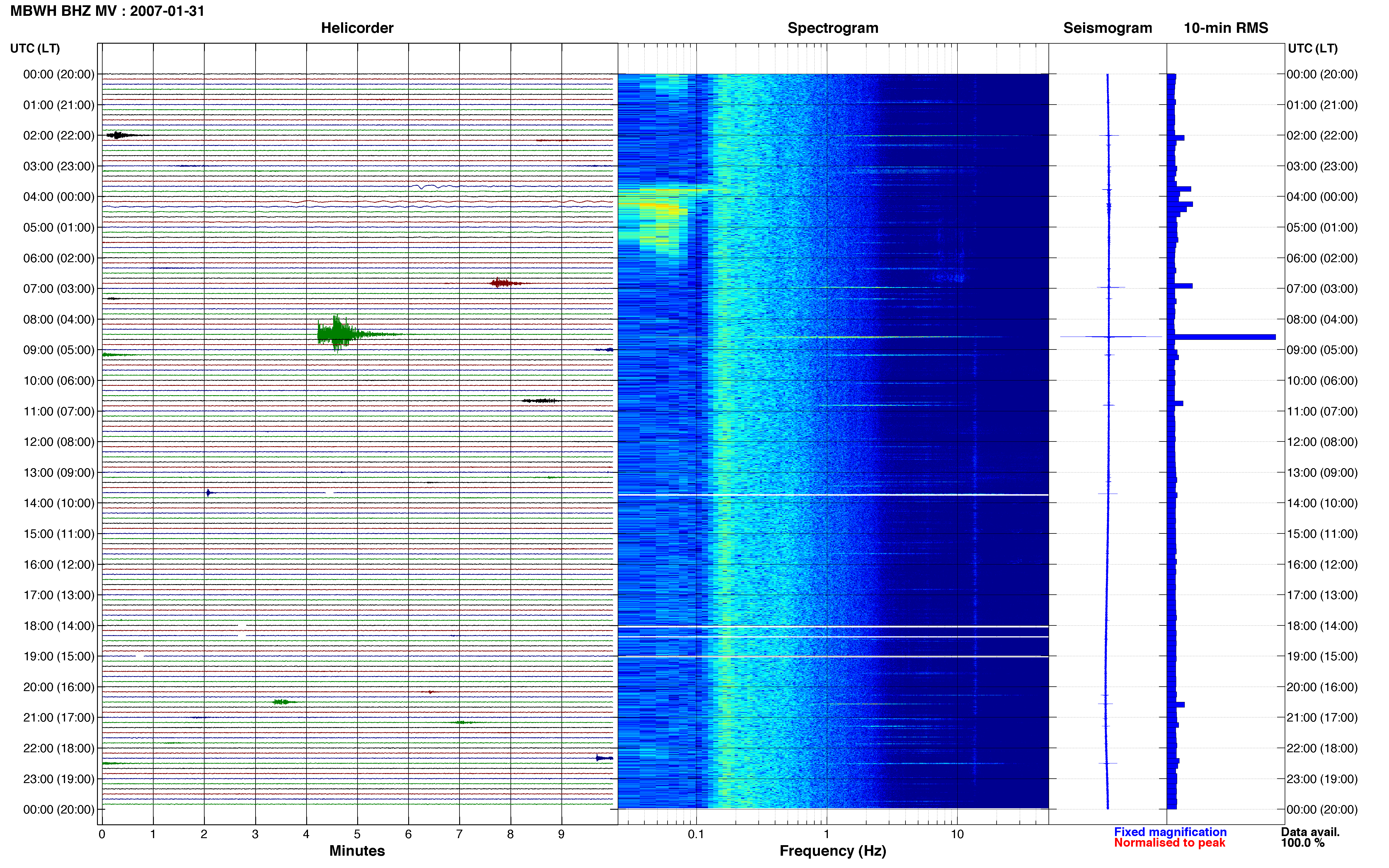Click the '0.1' frequency tick label
The width and height of the screenshot is (1389, 868).
click(696, 833)
